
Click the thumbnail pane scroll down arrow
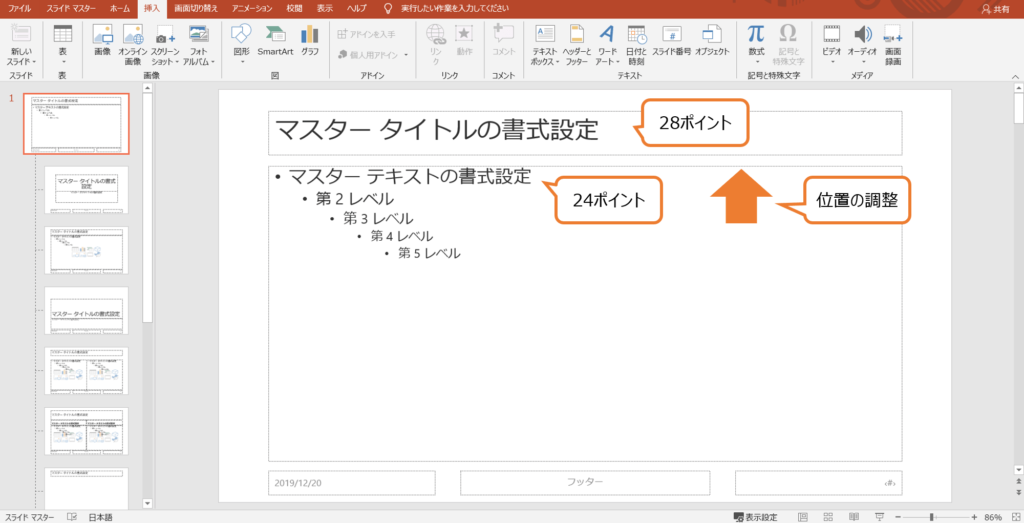tap(147, 503)
